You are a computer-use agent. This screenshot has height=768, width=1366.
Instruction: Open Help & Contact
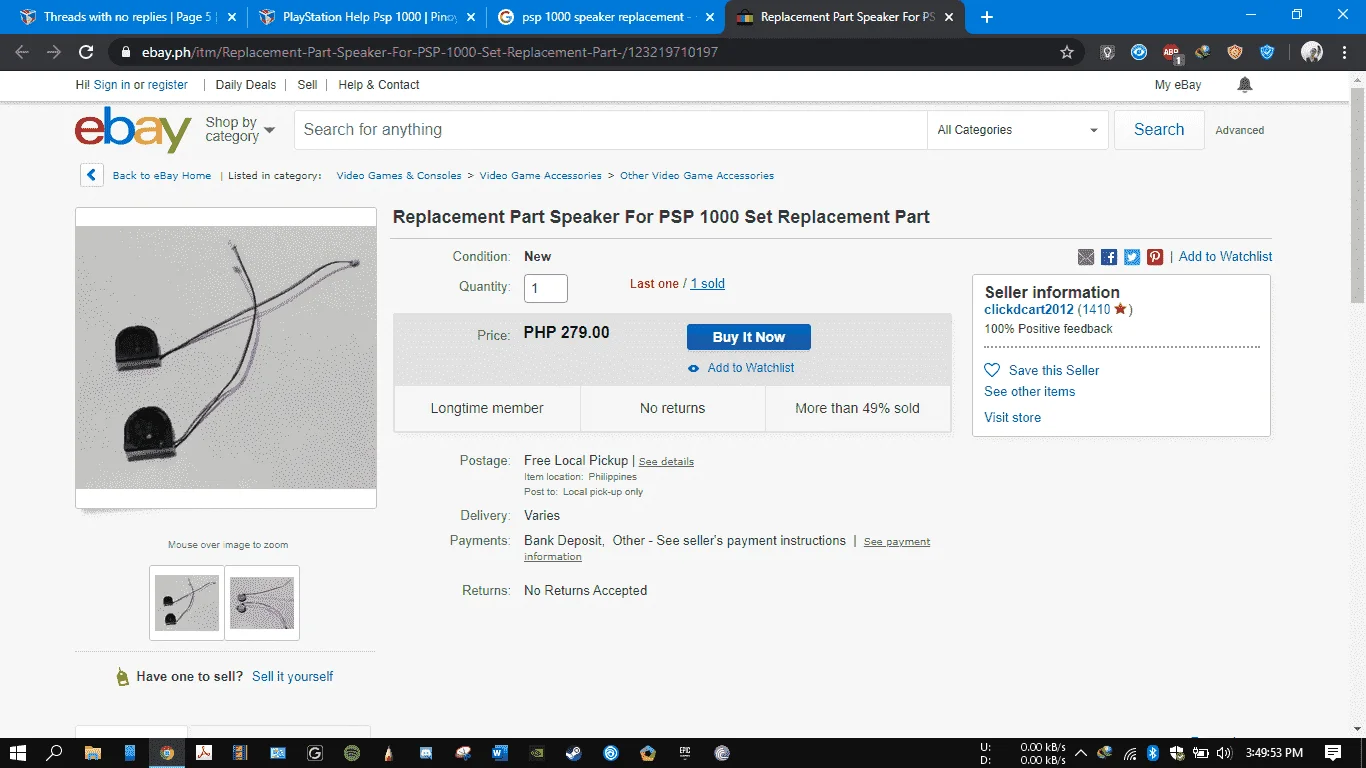point(379,85)
